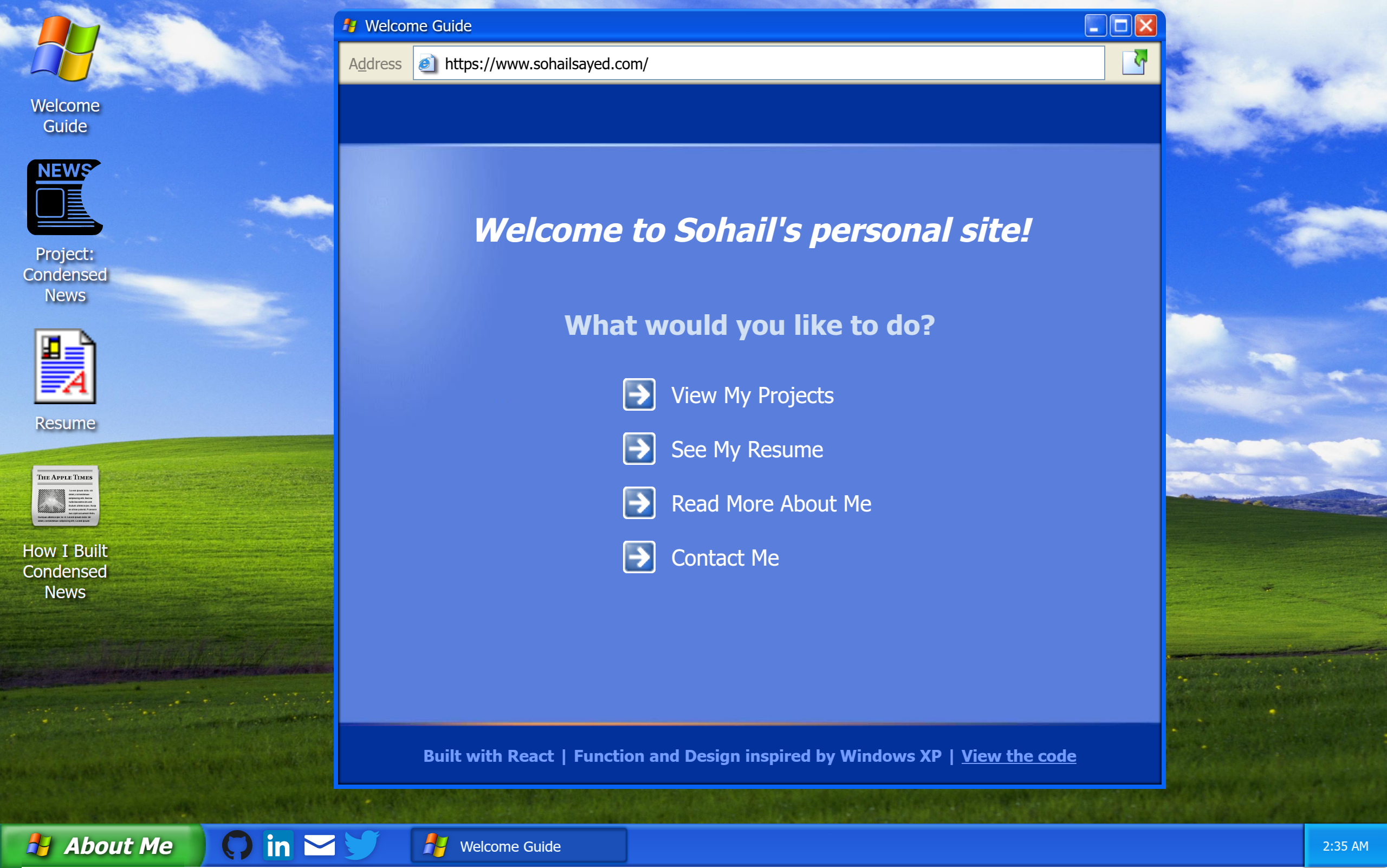The image size is (1387, 868).
Task: Click arrow icon next to View My Projects
Action: coord(639,394)
